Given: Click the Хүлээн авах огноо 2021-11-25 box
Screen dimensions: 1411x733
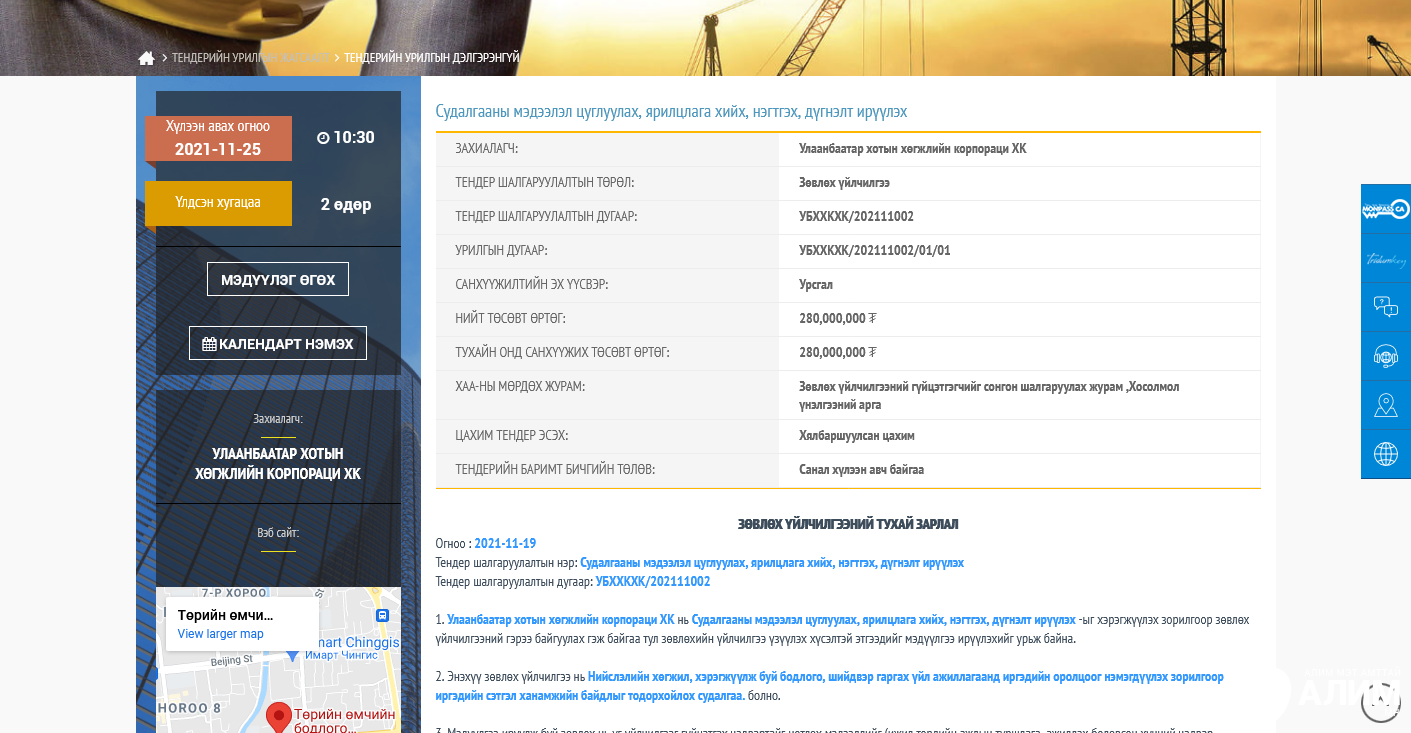Looking at the screenshot, I should tap(218, 138).
